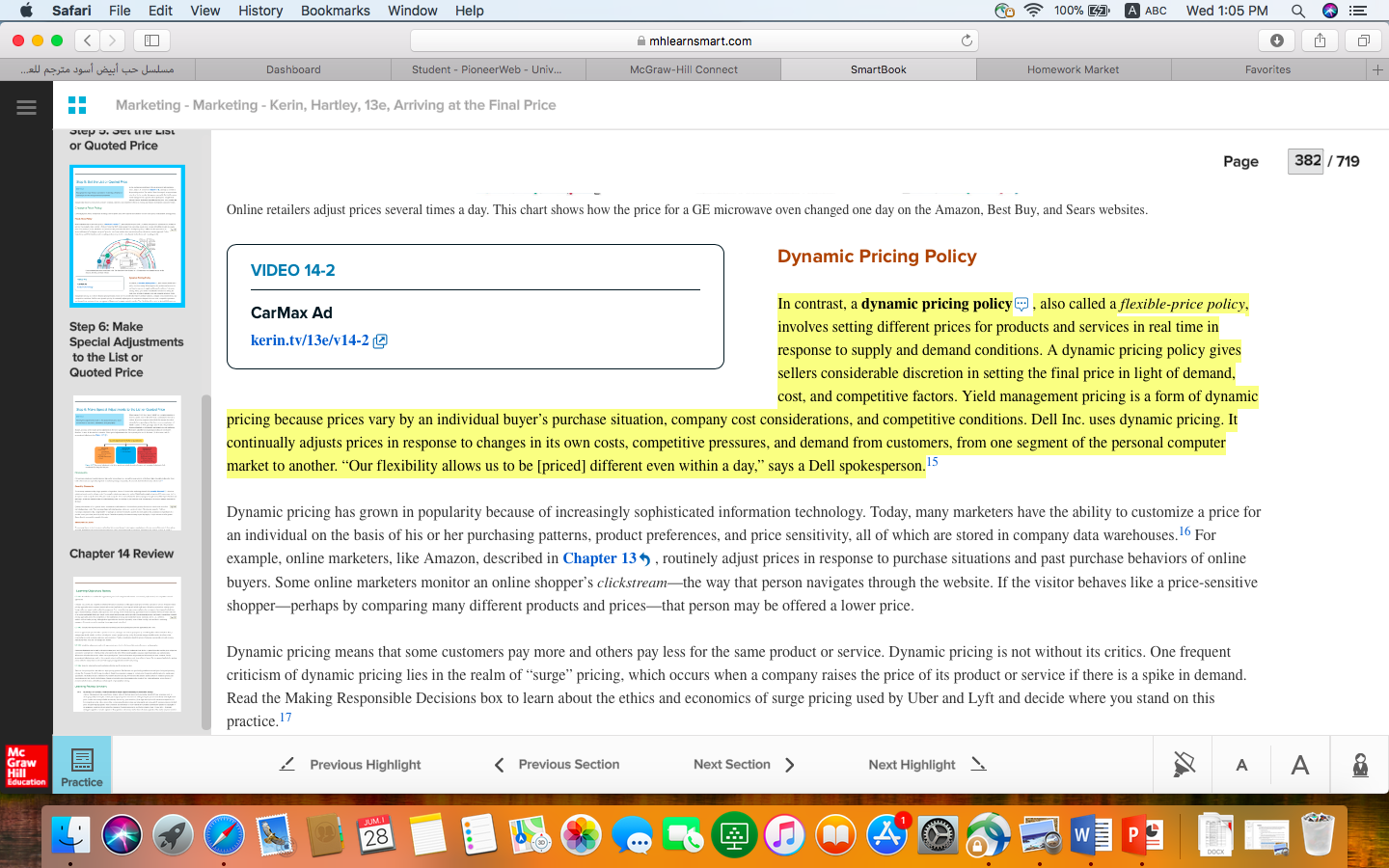Viewport: 1389px width, 868px height.
Task: Open the SmartBook hamburger menu
Action: coord(26,107)
